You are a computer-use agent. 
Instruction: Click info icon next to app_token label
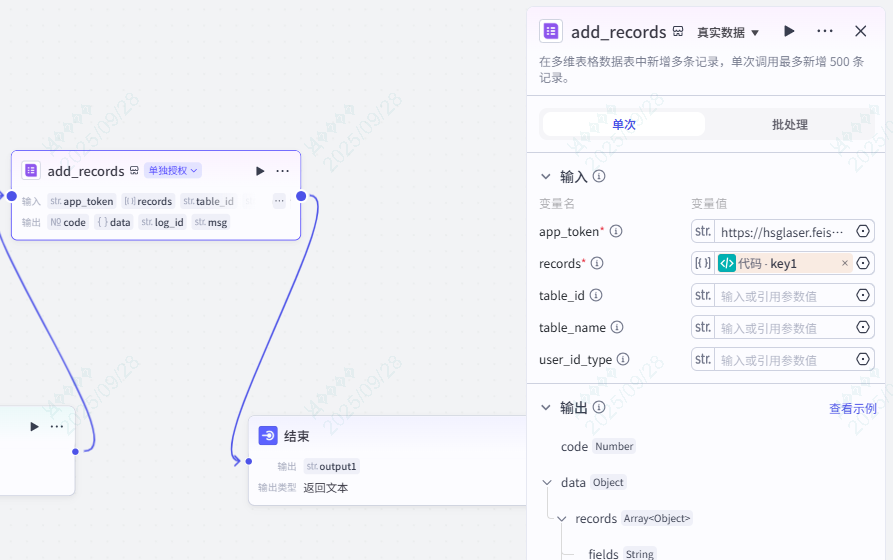tap(616, 232)
